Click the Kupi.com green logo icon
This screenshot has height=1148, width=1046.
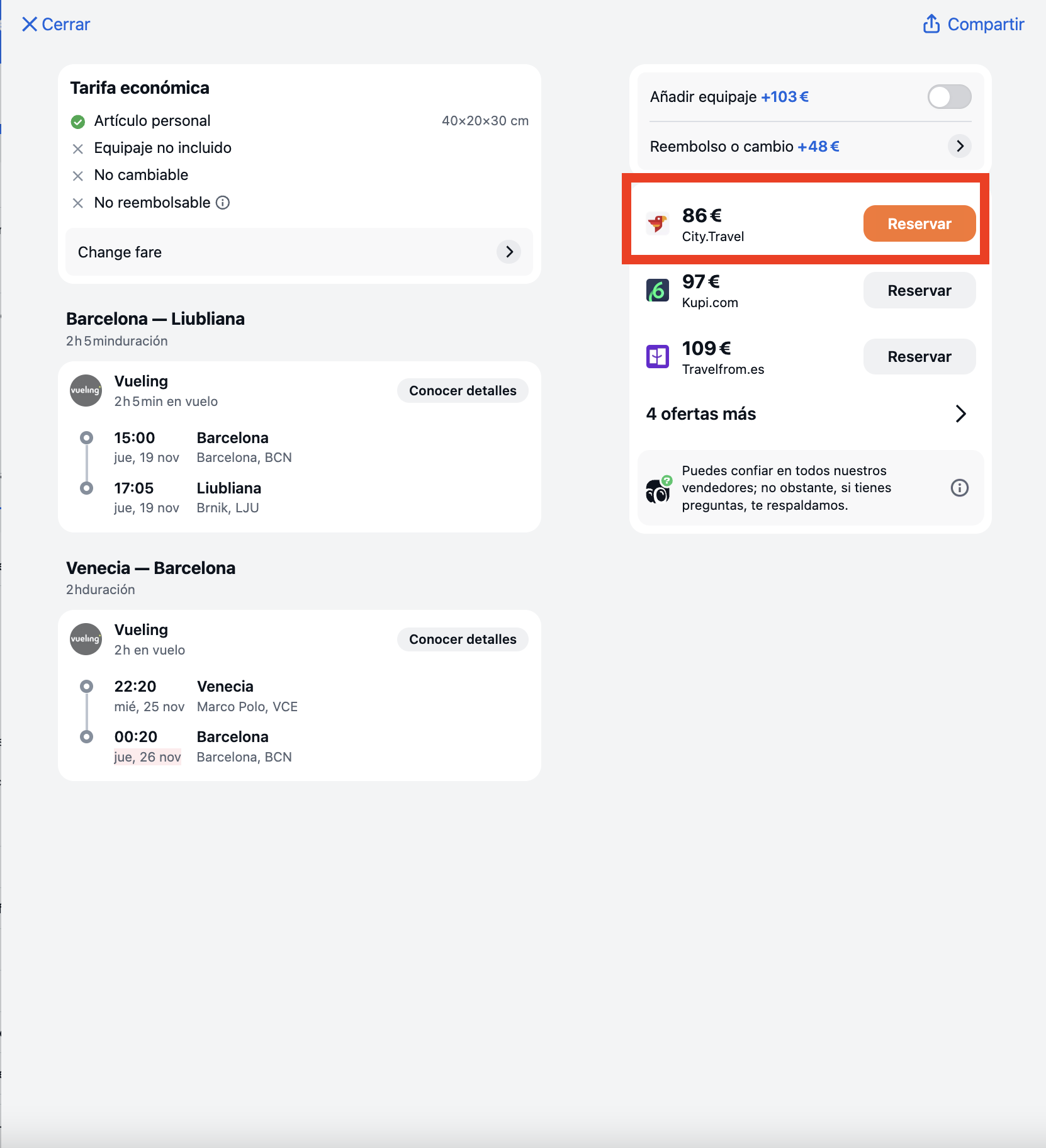(x=658, y=290)
